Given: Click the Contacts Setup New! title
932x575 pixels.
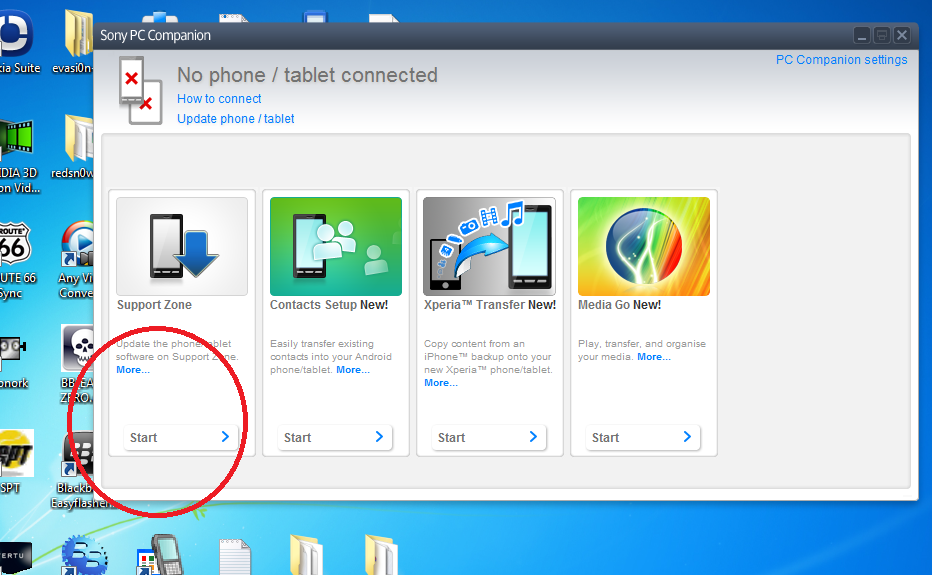Looking at the screenshot, I should (329, 304).
